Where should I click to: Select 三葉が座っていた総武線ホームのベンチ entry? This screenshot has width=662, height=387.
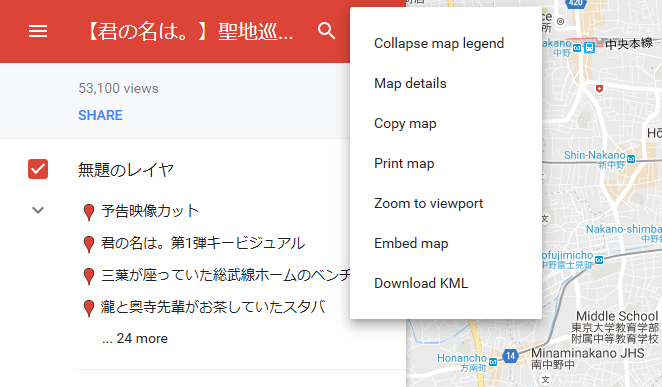point(225,275)
